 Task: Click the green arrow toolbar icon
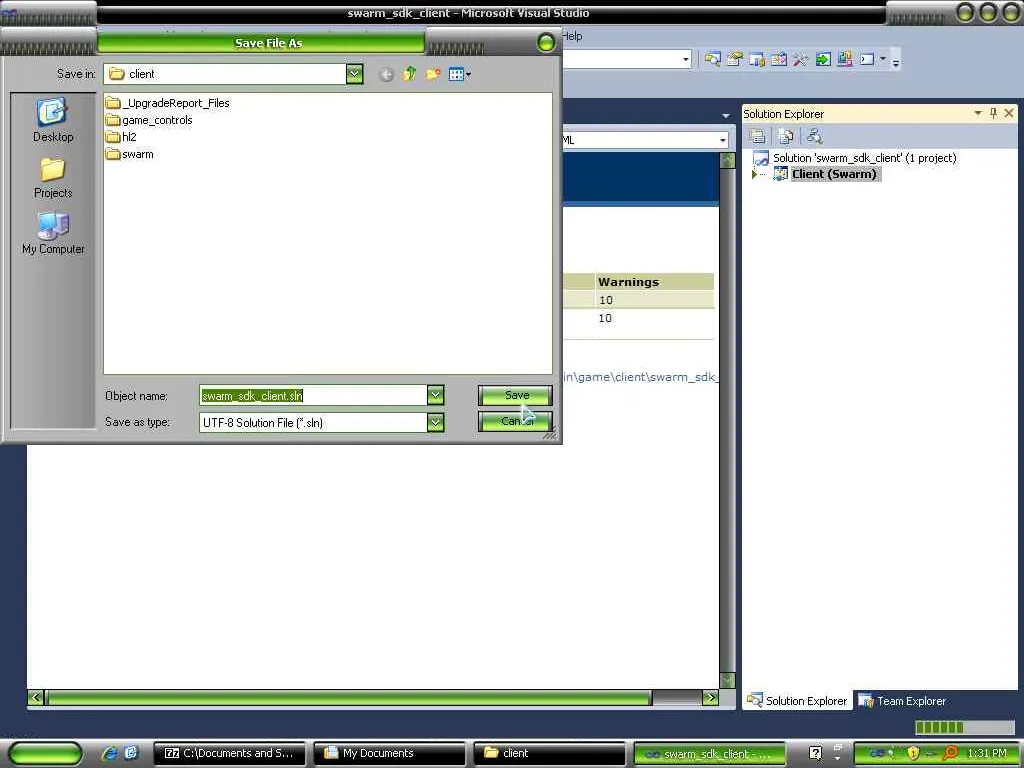pos(823,59)
